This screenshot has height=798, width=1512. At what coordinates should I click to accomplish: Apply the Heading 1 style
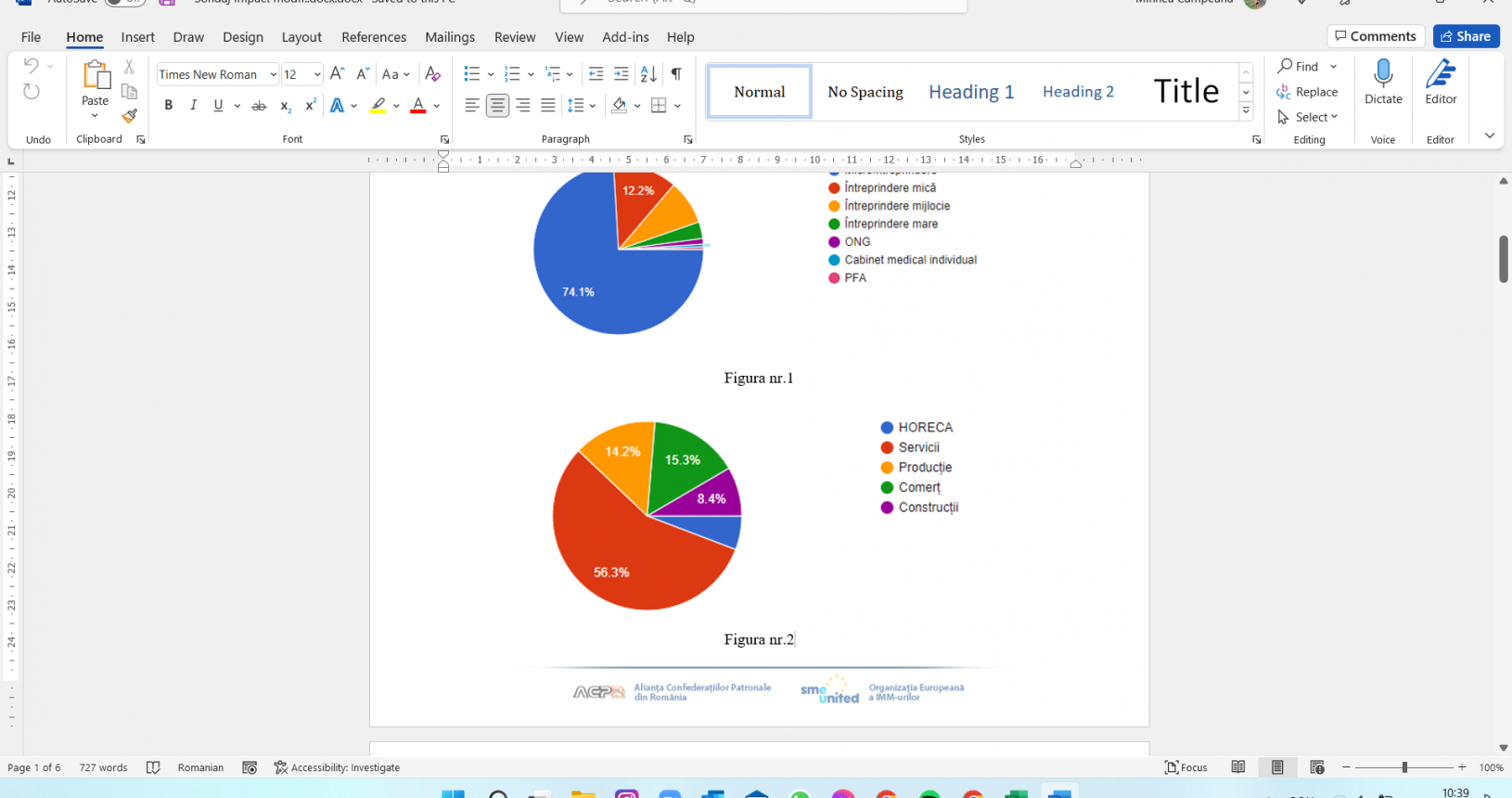tap(970, 92)
